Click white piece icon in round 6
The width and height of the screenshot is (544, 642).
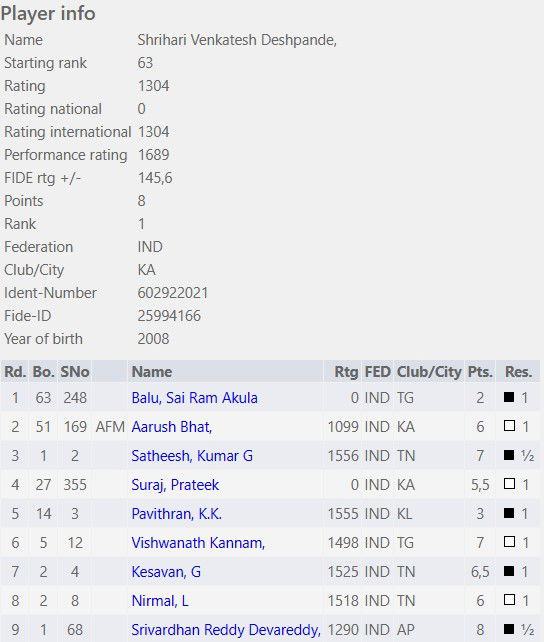point(509,542)
